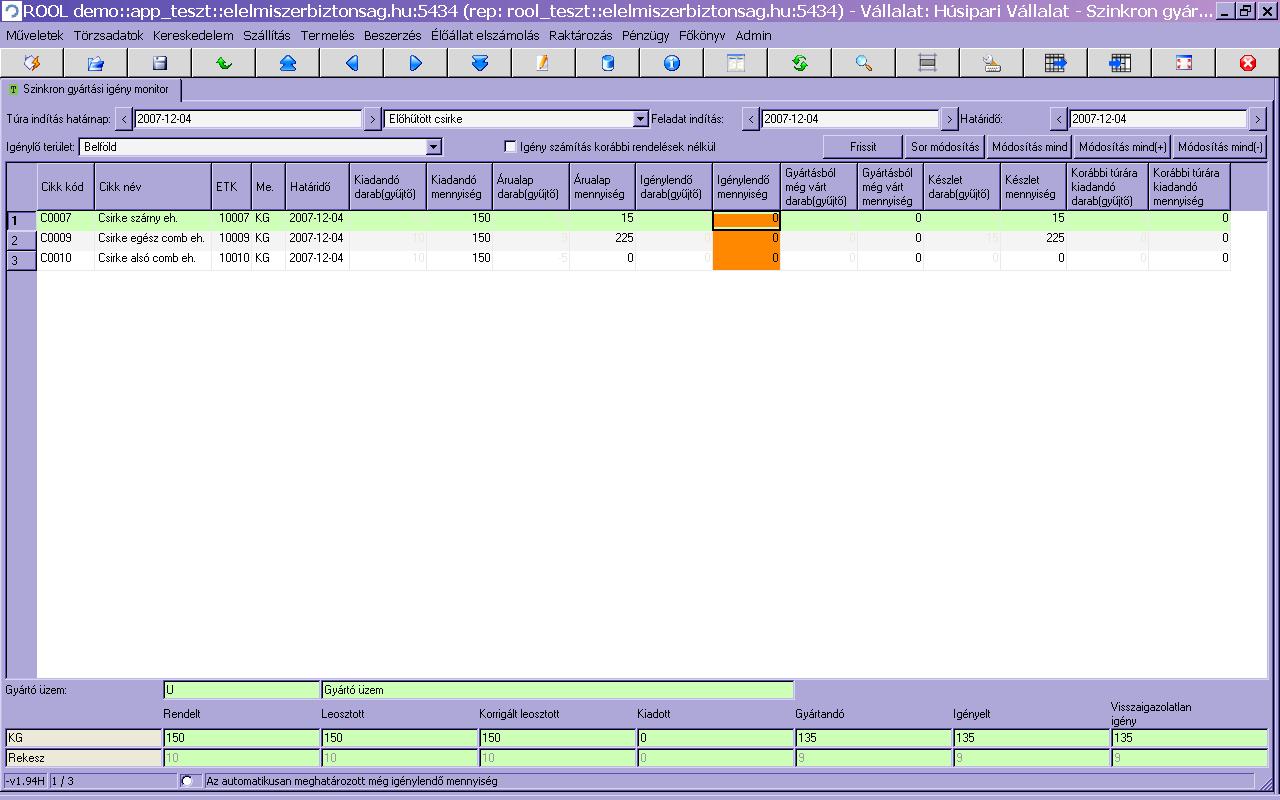Click the Határidő date input field
Screen dimensions: 1280x800
(x=1158, y=119)
